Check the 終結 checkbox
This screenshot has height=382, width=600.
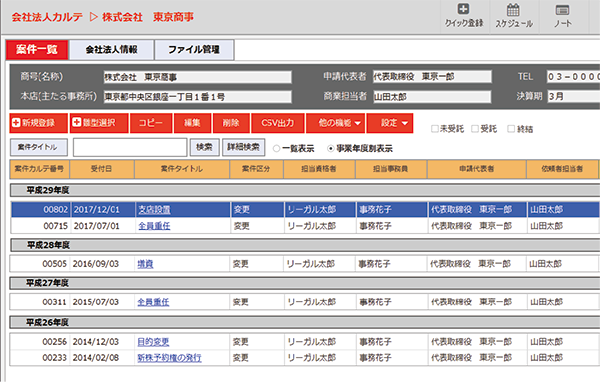pos(511,129)
